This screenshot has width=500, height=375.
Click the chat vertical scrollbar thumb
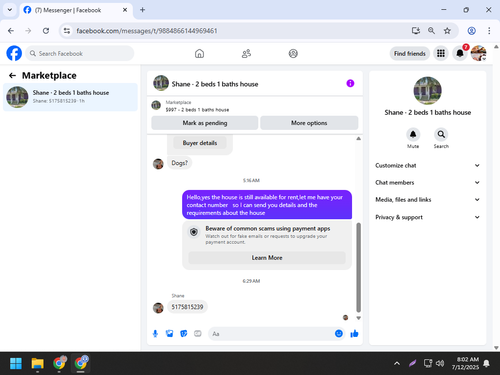click(x=358, y=267)
